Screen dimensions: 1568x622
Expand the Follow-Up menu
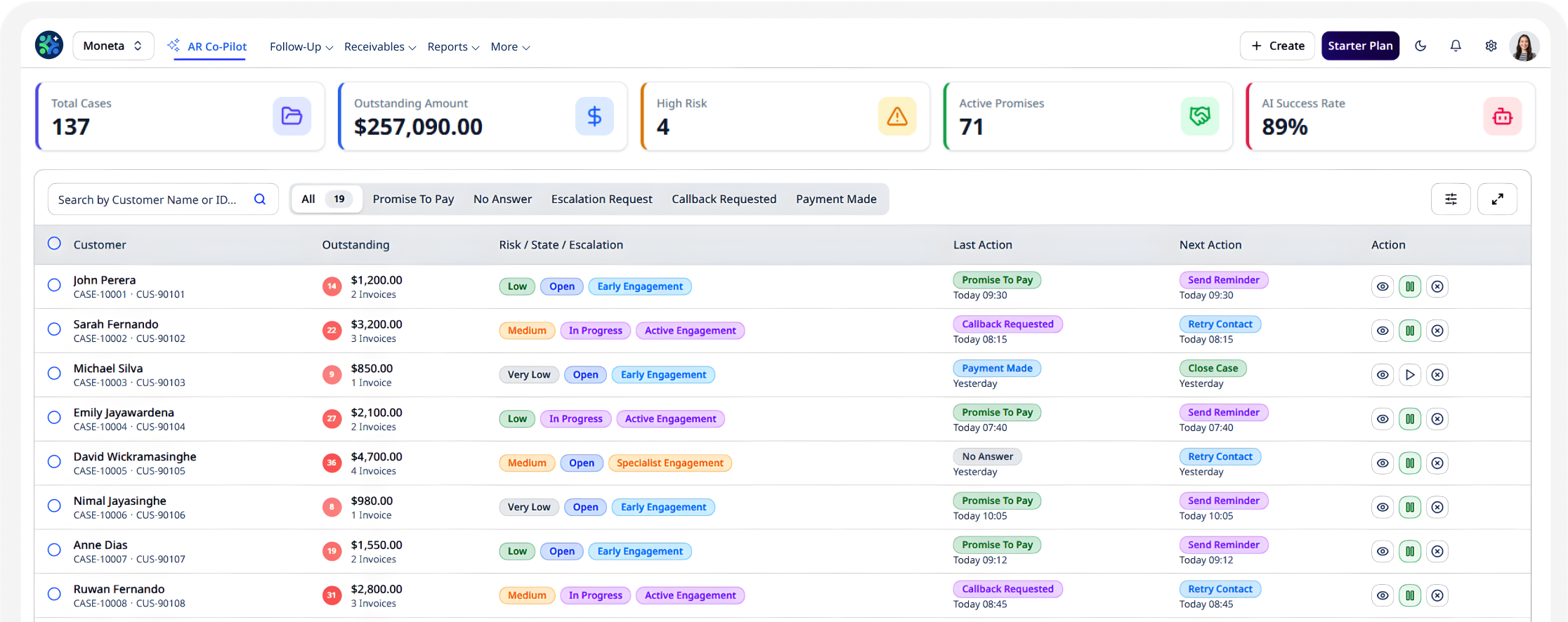click(x=301, y=46)
